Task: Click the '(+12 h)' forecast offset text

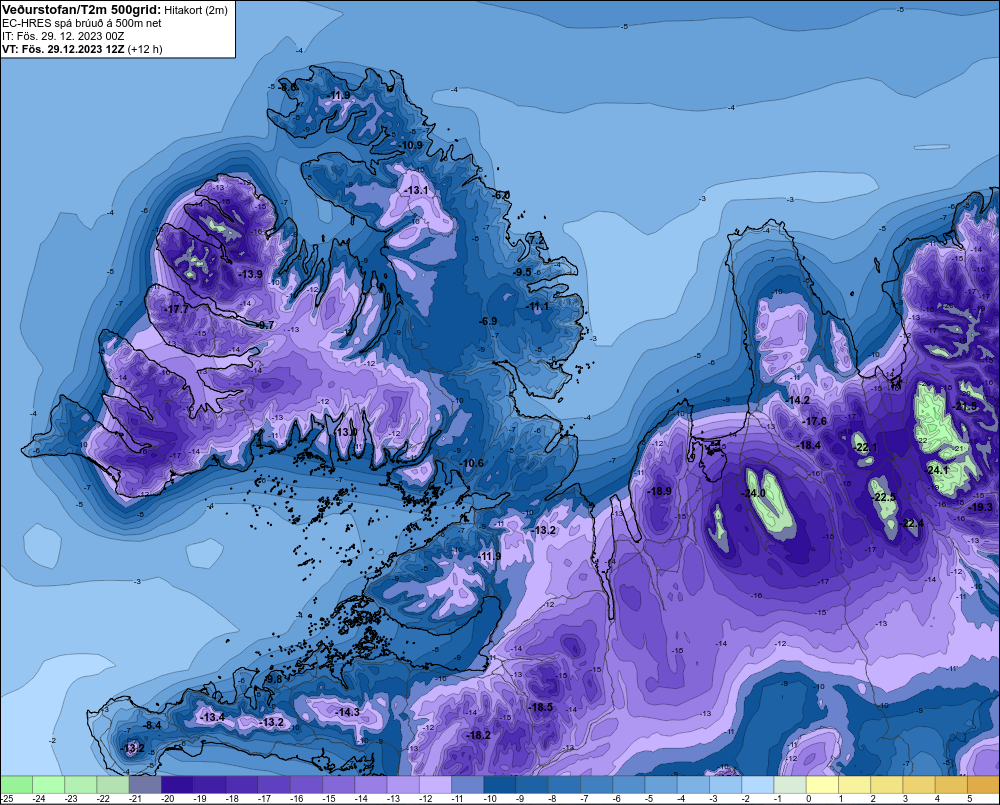Action: [145, 49]
